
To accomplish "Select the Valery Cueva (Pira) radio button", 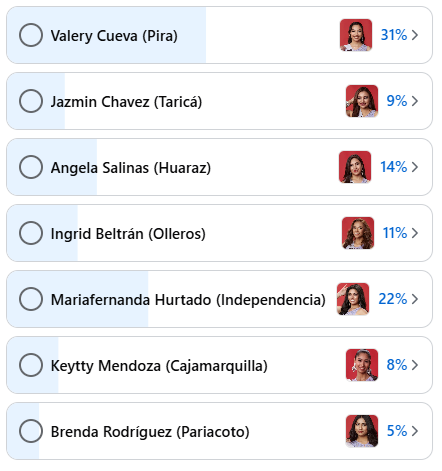I will coord(31,35).
